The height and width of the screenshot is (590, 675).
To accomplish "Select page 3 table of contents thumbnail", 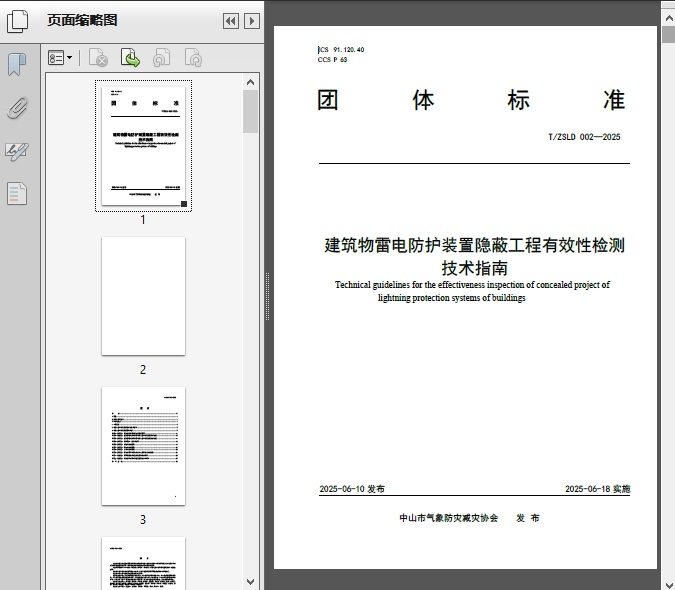I will click(x=143, y=446).
